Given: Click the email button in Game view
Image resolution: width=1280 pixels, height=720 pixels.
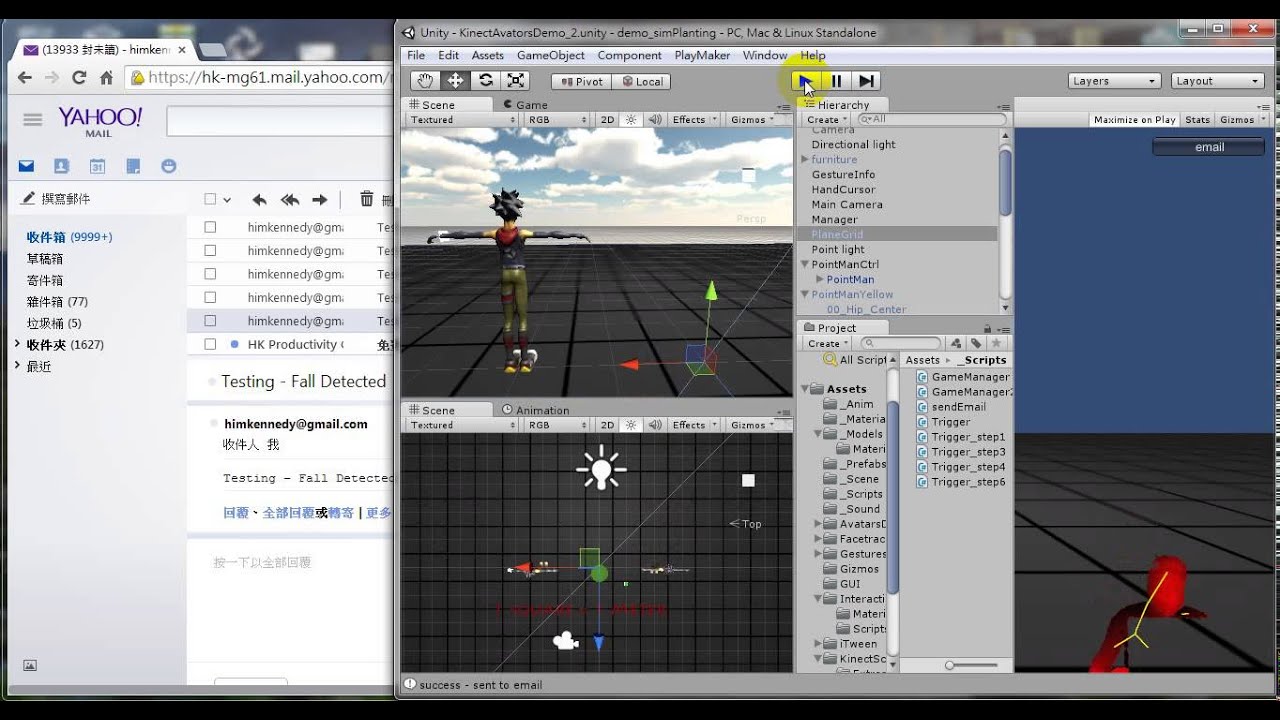Looking at the screenshot, I should [x=1209, y=147].
